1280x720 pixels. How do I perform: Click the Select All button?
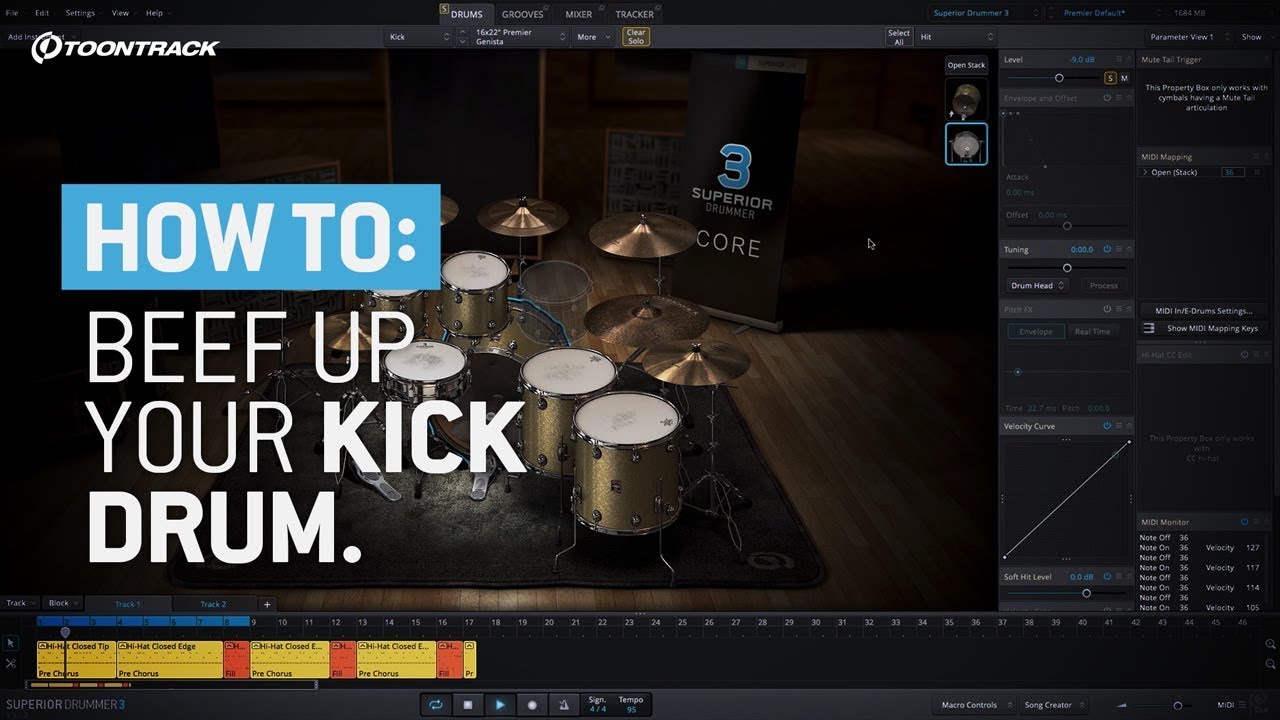(899, 37)
